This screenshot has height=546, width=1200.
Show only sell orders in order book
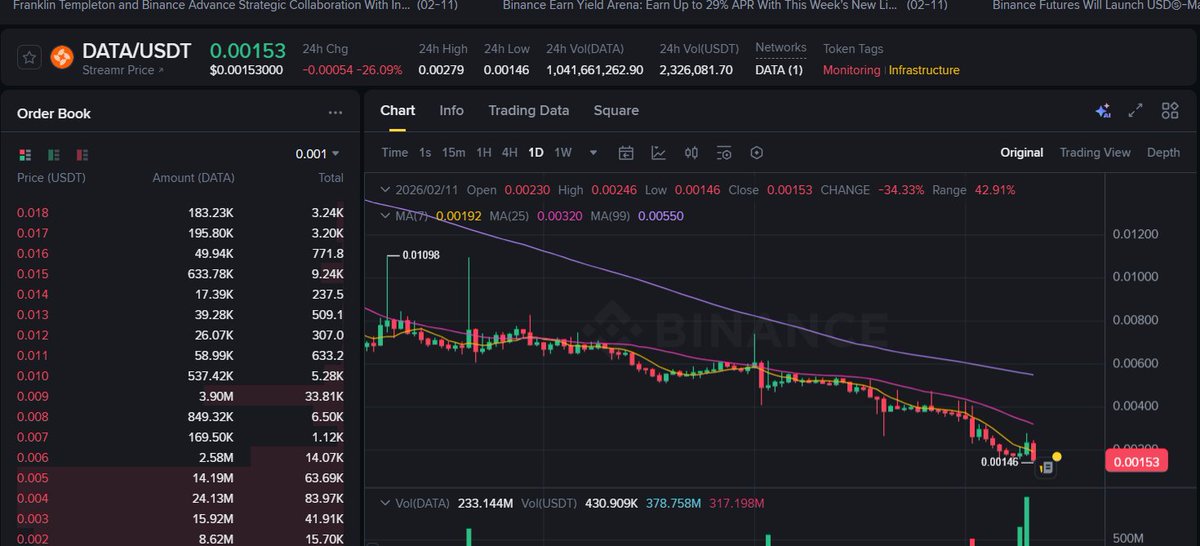point(83,154)
